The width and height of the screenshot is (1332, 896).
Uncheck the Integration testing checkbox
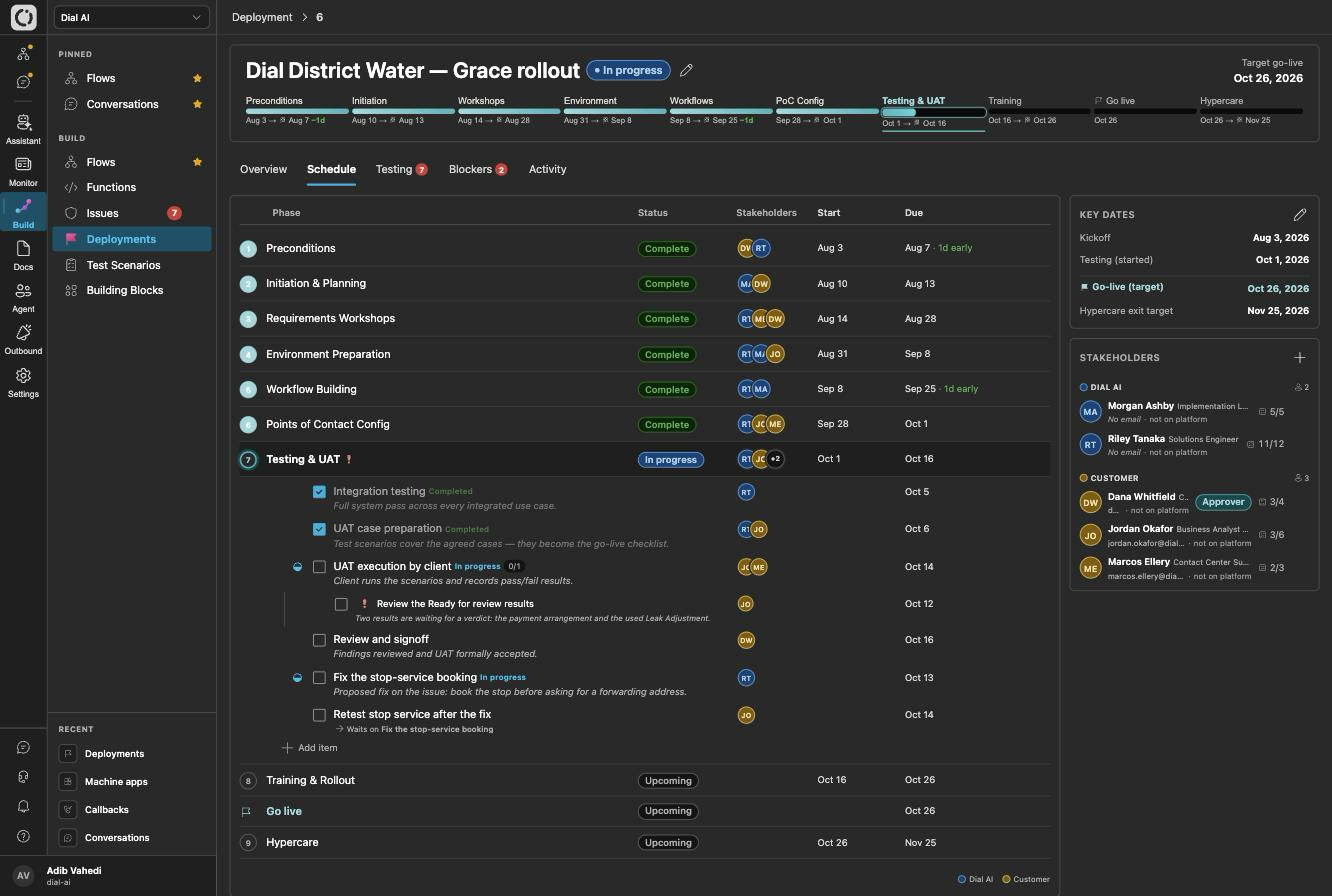319,492
